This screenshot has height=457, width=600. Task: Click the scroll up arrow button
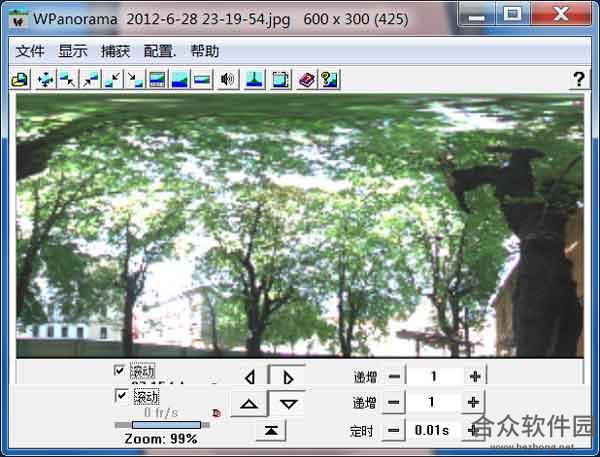pos(249,404)
